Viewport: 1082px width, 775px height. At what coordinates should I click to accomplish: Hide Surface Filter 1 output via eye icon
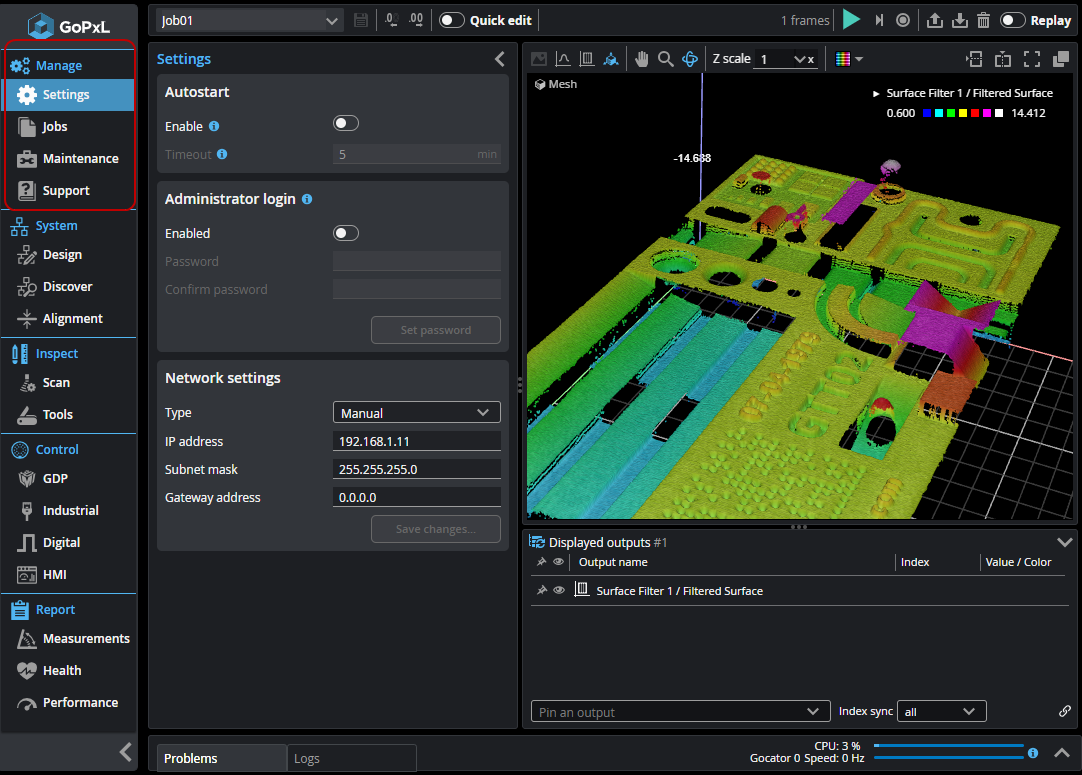pyautogui.click(x=559, y=590)
